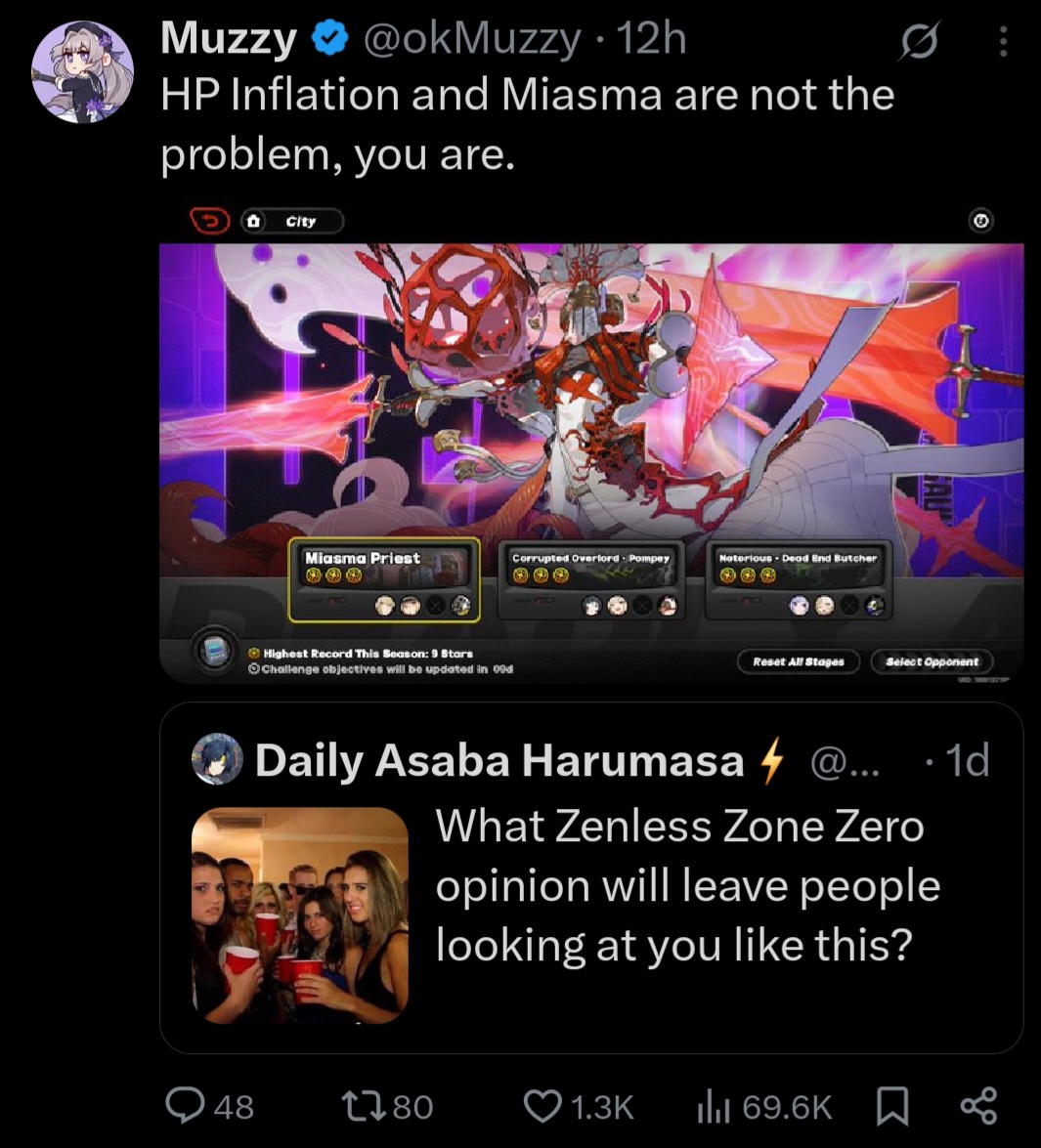
Task: Open the Grok slash-circle icon
Action: pos(920,41)
